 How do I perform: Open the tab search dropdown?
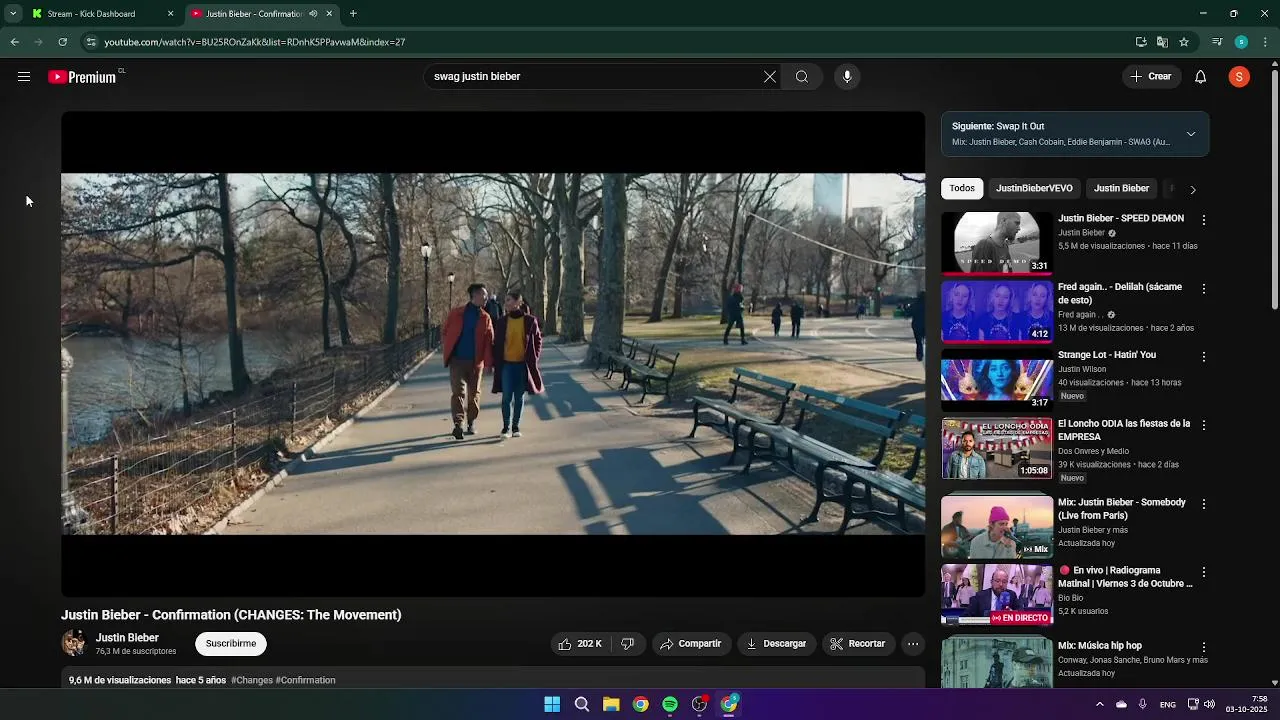tap(13, 14)
